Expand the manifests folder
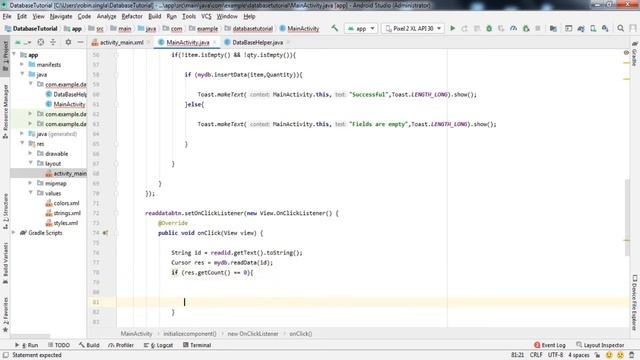Image resolution: width=640 pixels, height=360 pixels. [x=22, y=64]
